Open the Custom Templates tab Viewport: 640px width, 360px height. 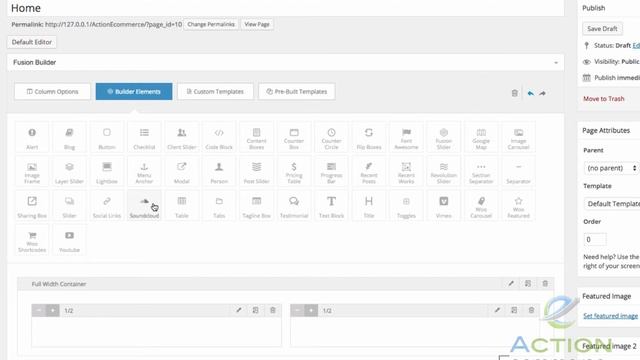pos(215,91)
